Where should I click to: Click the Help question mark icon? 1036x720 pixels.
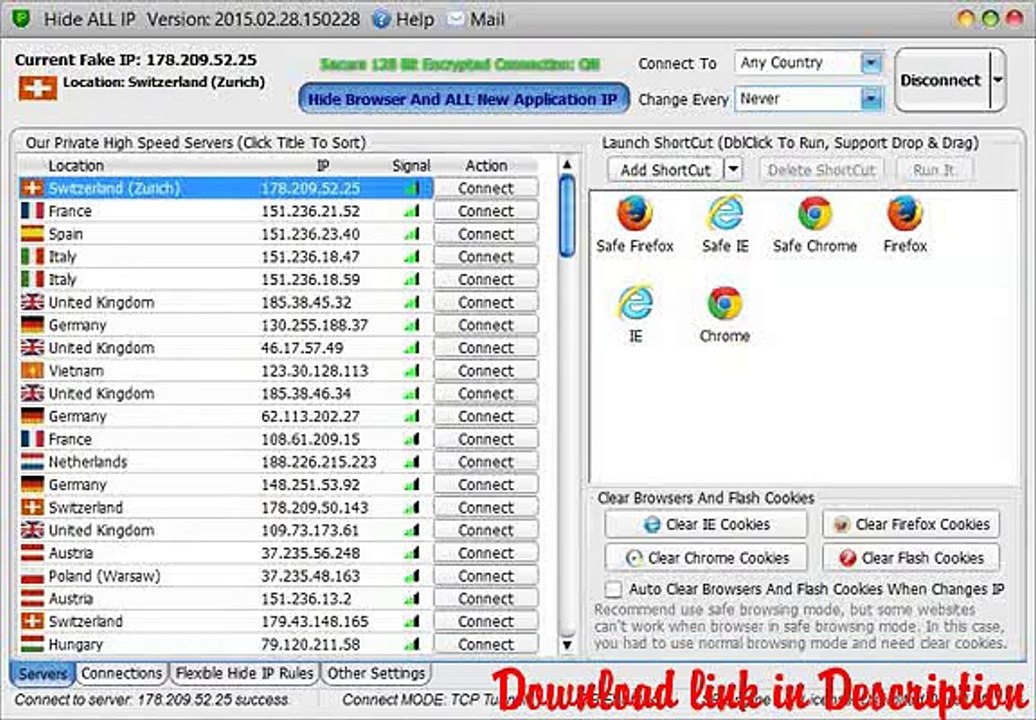[x=381, y=19]
